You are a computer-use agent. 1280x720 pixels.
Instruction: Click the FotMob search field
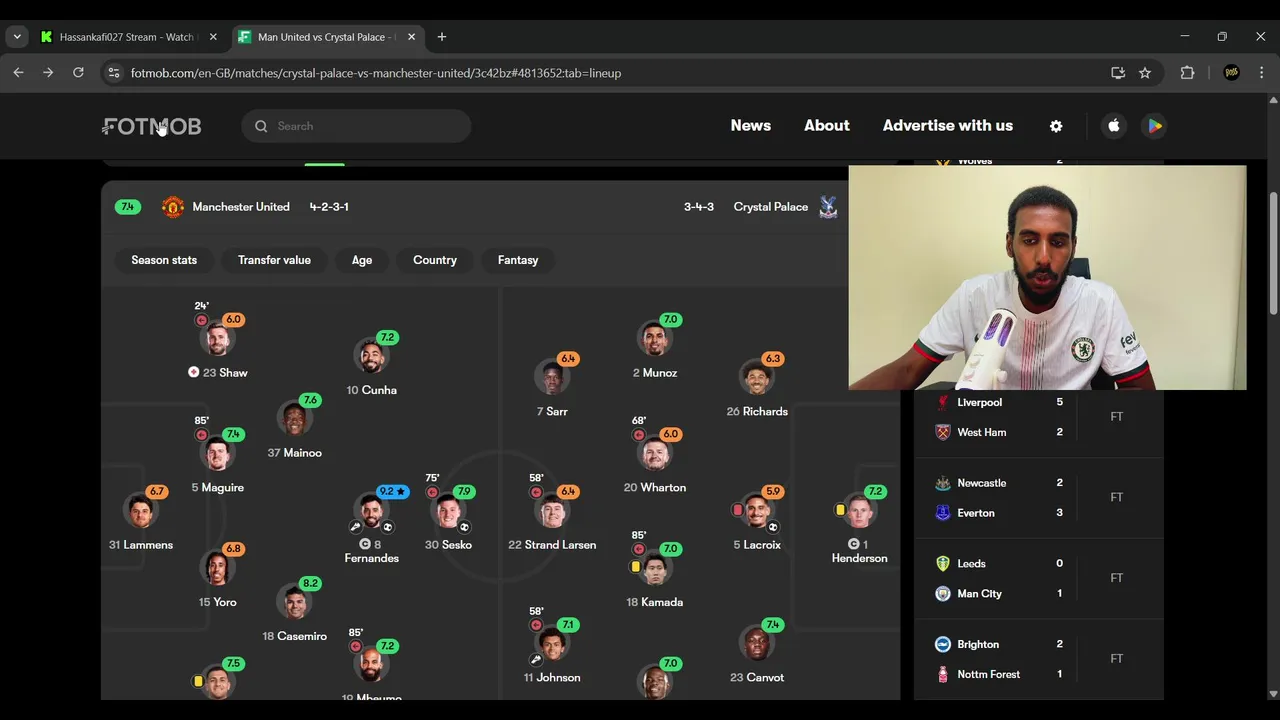point(356,126)
